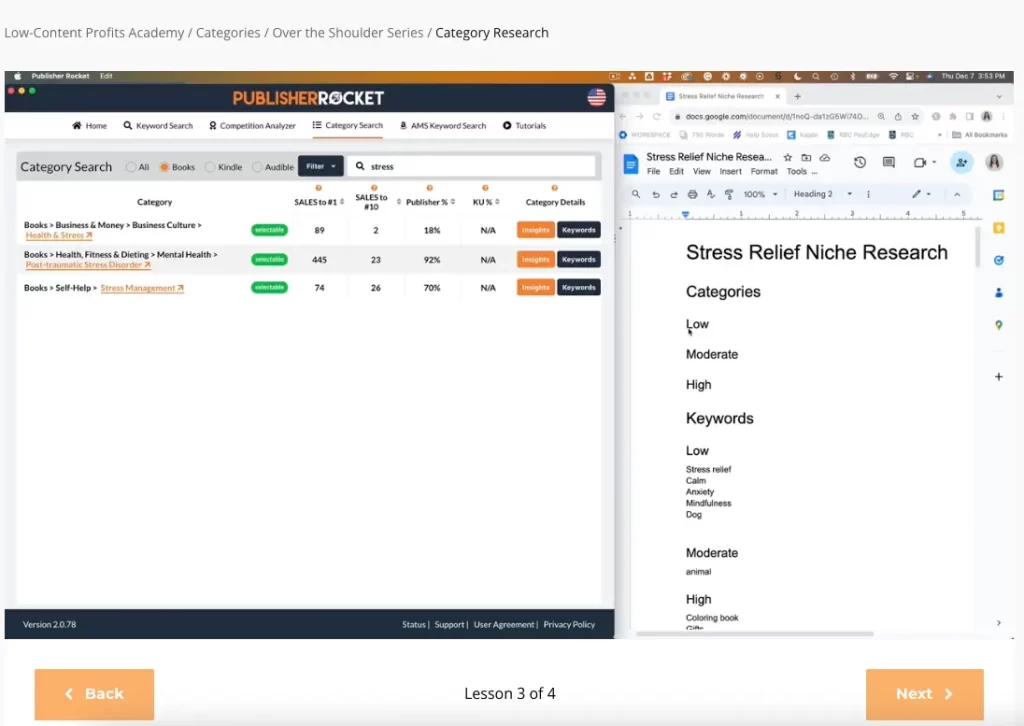The height and width of the screenshot is (726, 1024).
Task: Expand the Heading 2 style dropdown
Action: pos(823,194)
